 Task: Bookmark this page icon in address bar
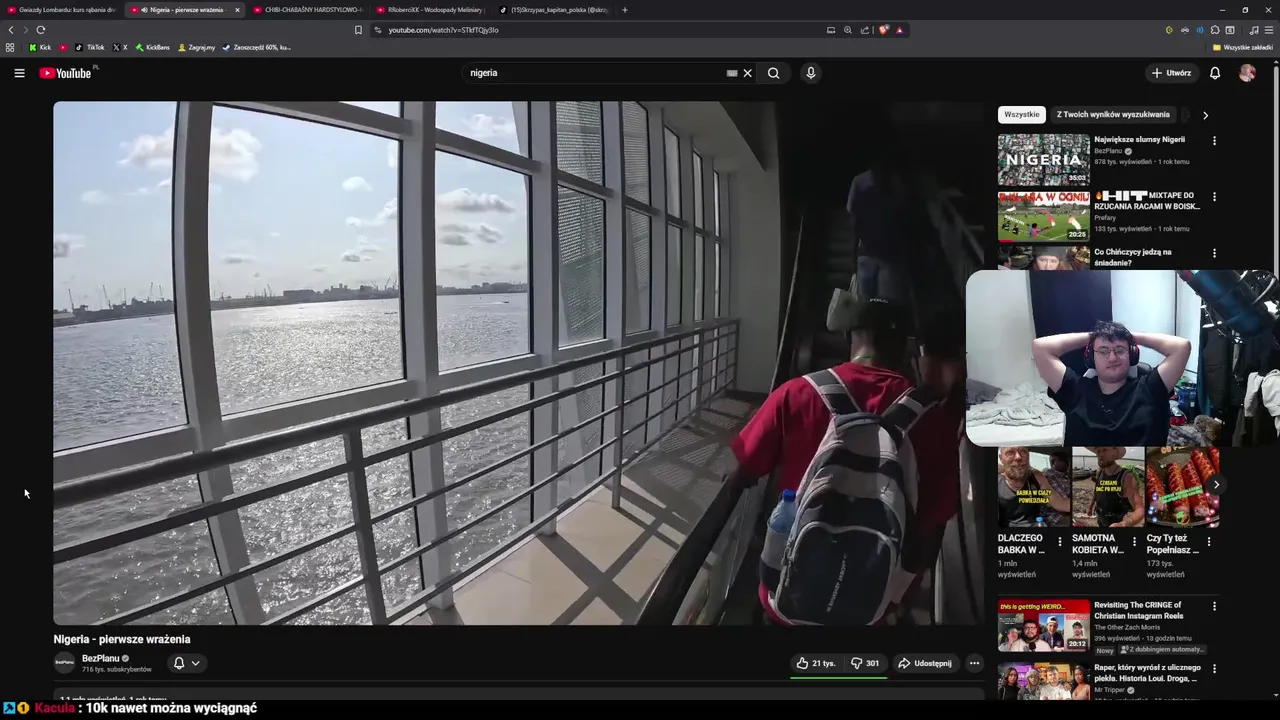click(x=358, y=30)
